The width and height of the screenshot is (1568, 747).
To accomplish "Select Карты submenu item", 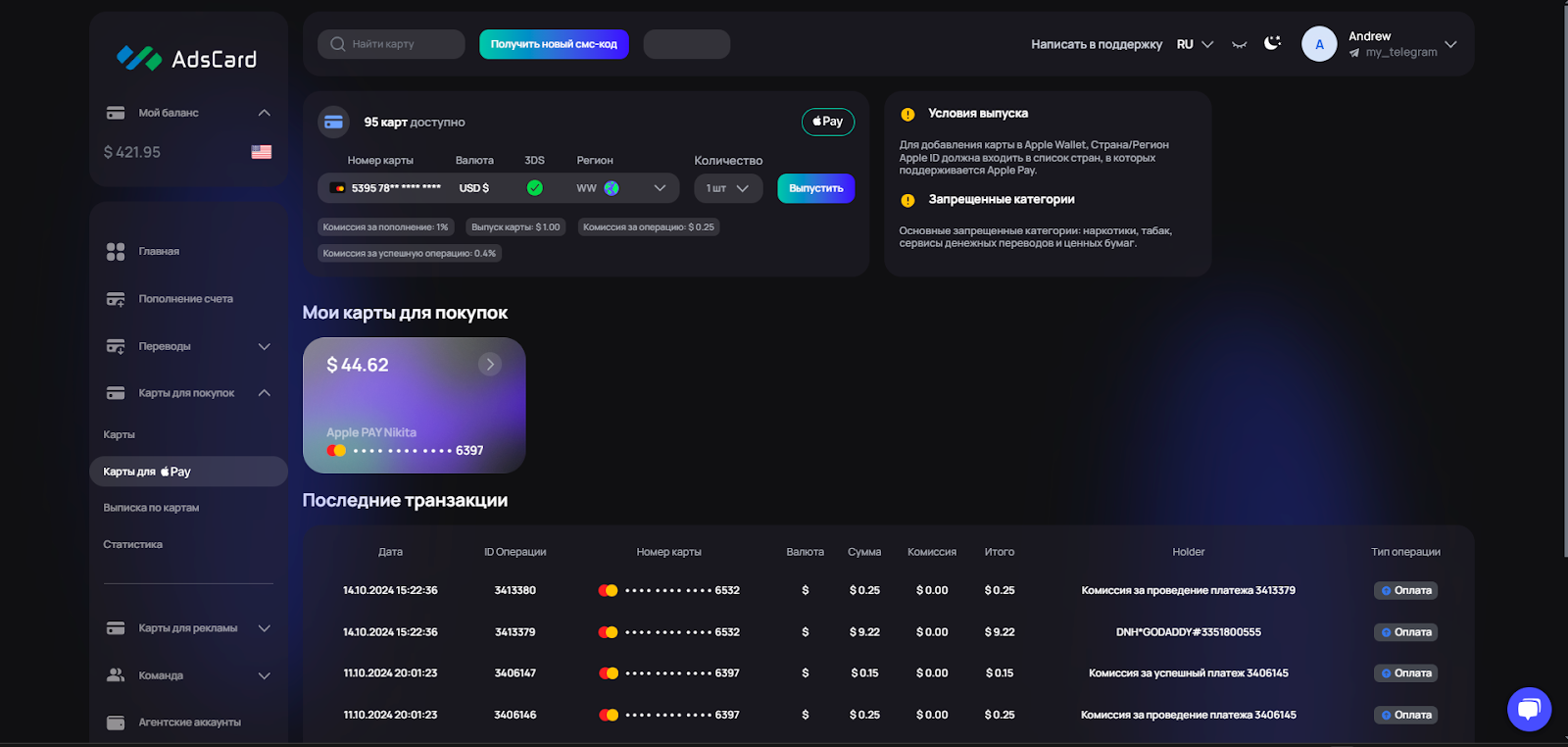I will click(x=120, y=434).
